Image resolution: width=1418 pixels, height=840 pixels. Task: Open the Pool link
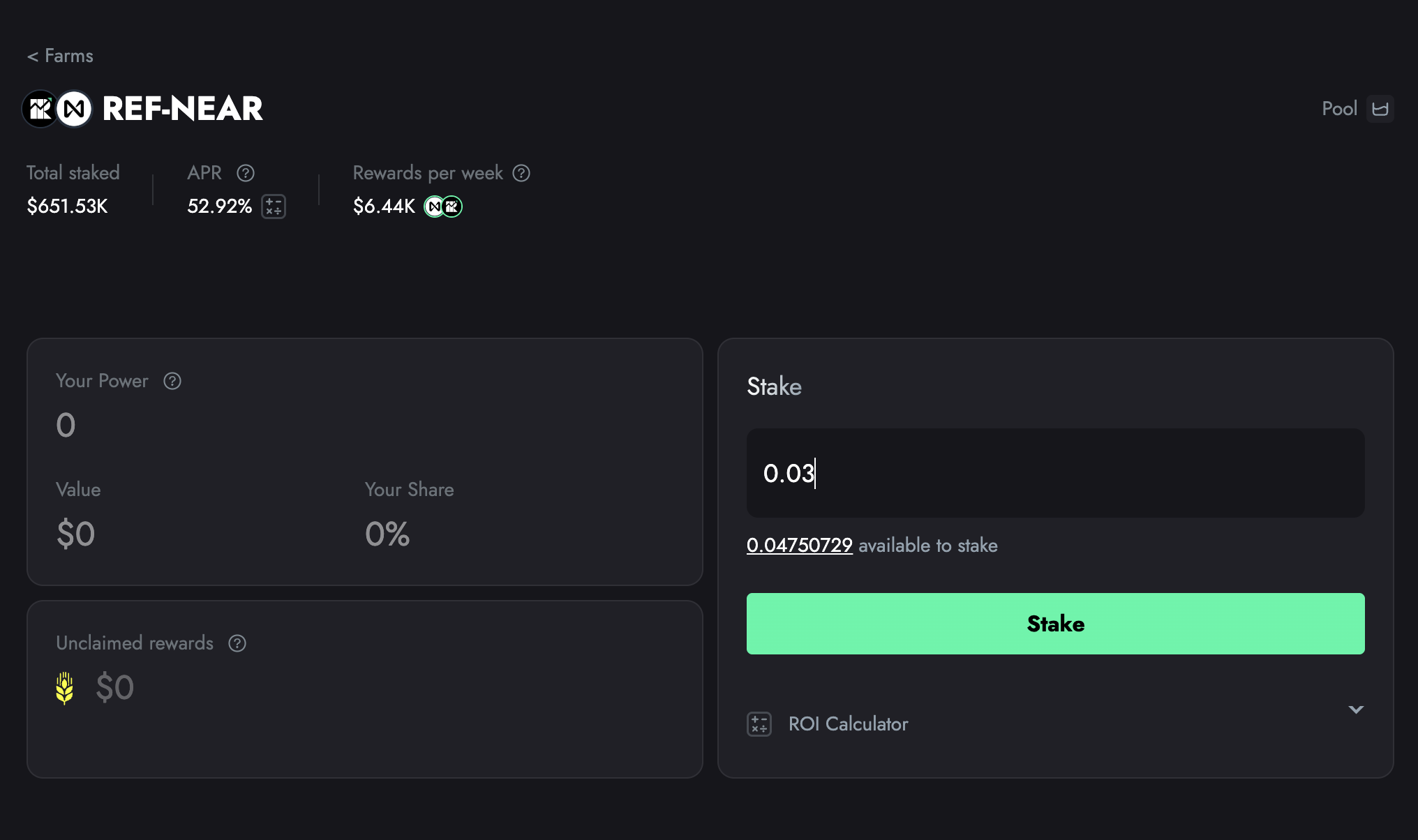(1339, 109)
